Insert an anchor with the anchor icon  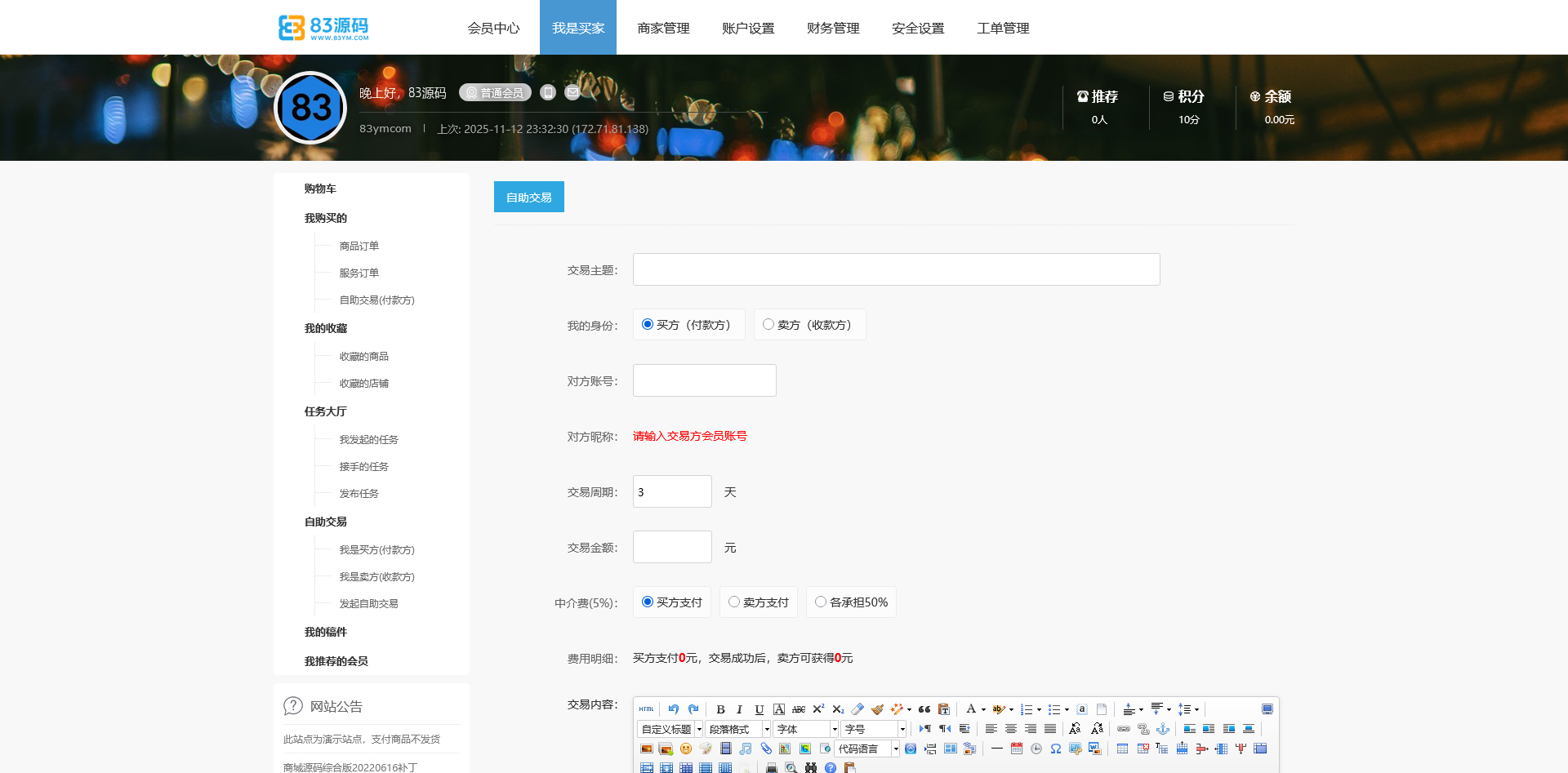[x=1163, y=729]
